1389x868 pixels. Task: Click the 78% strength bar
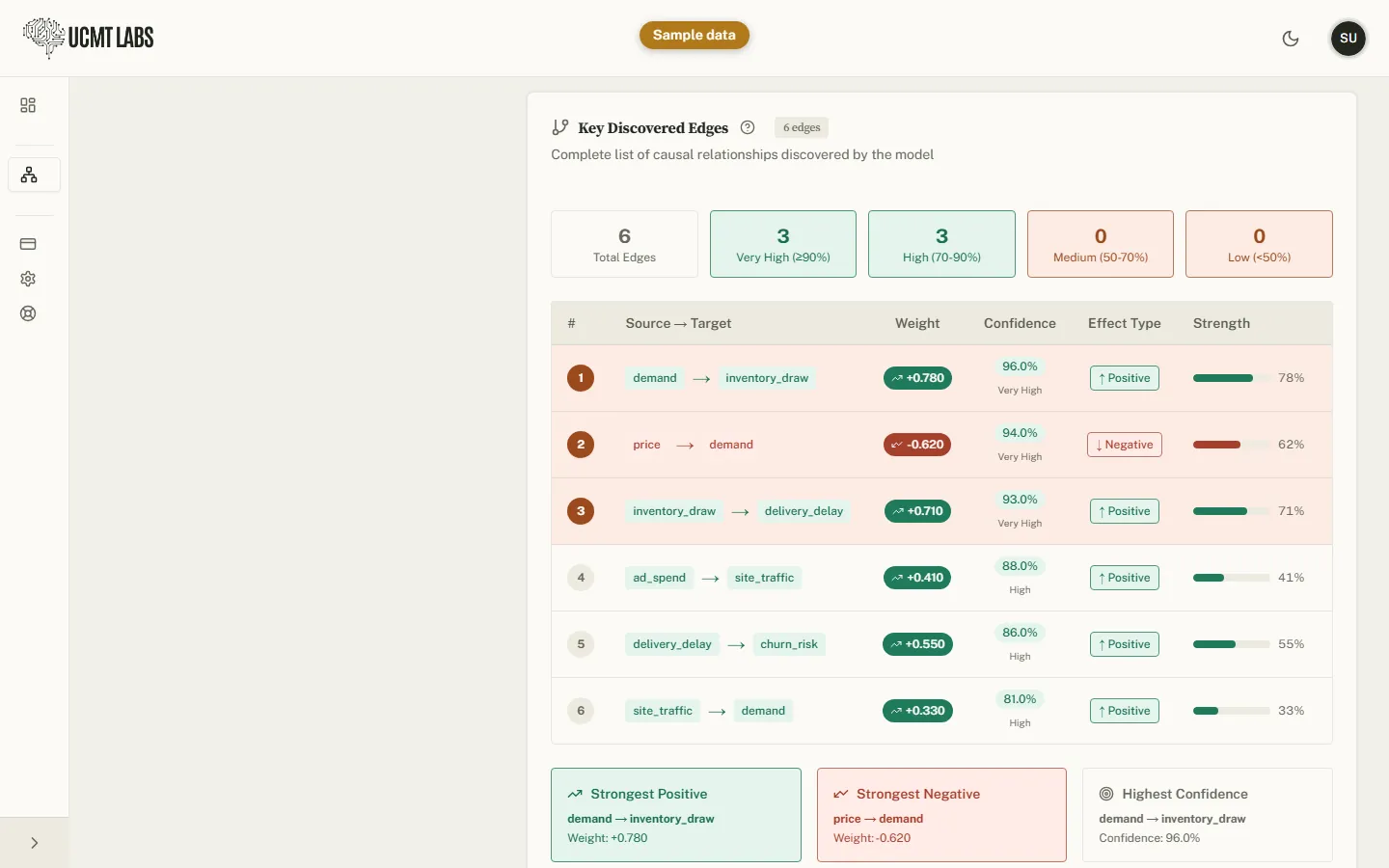(1232, 378)
